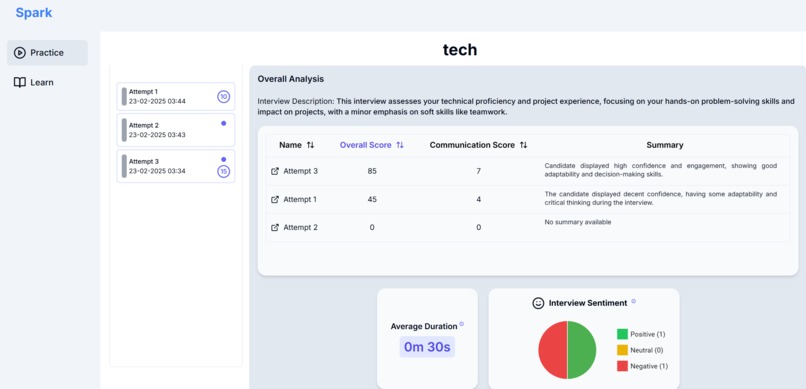The image size is (806, 389).
Task: Click the yellow Neutral legend swatch
Action: [622, 350]
